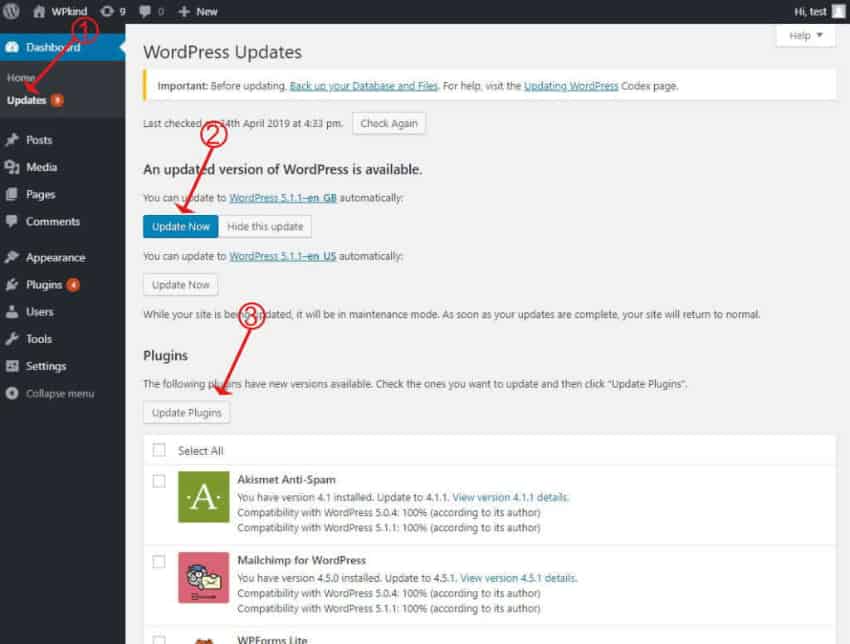Screen dimensions: 850x644
Task: Click the Check Again button
Action: [389, 124]
